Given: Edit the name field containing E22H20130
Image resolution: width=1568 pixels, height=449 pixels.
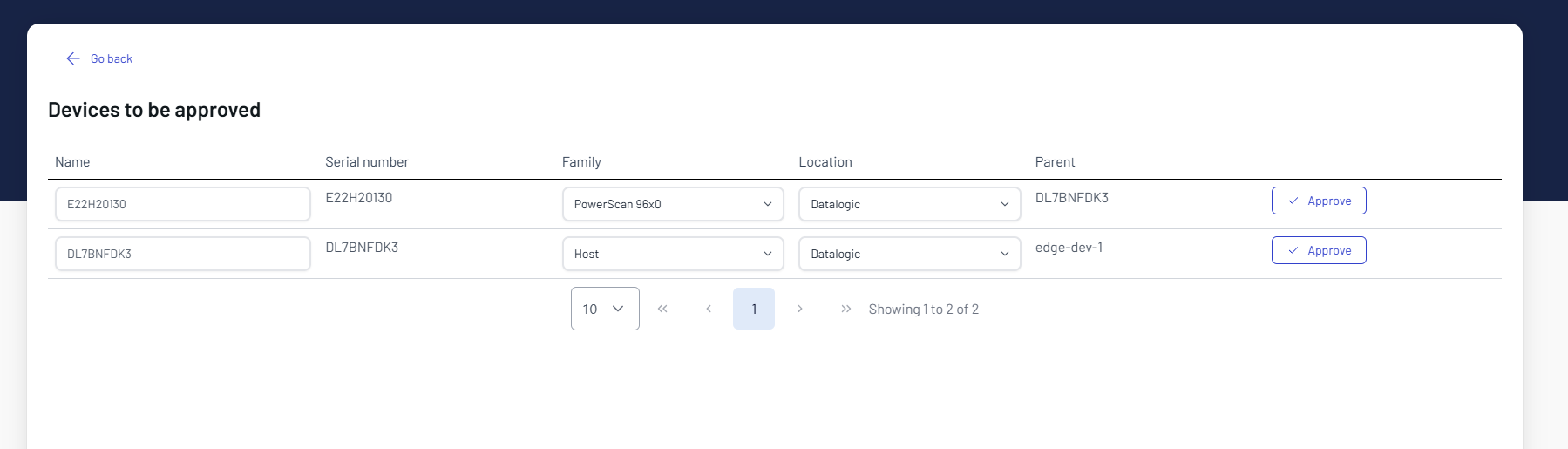Looking at the screenshot, I should [x=182, y=204].
